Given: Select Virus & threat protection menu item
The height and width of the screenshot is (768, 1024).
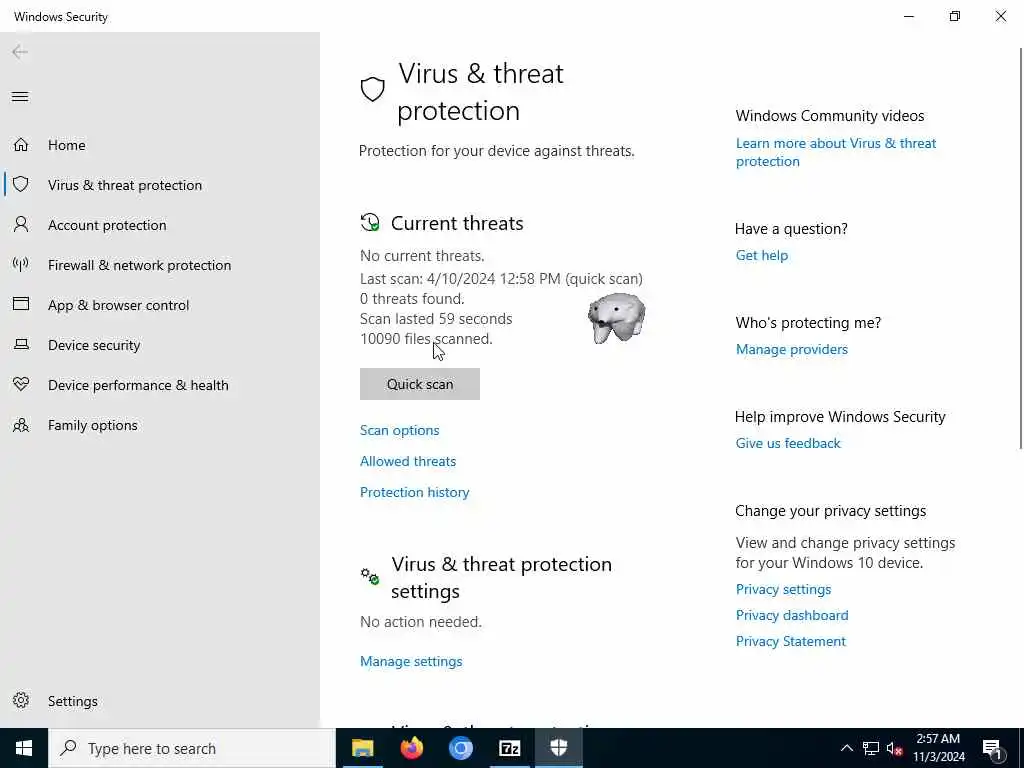Looking at the screenshot, I should click(125, 185).
